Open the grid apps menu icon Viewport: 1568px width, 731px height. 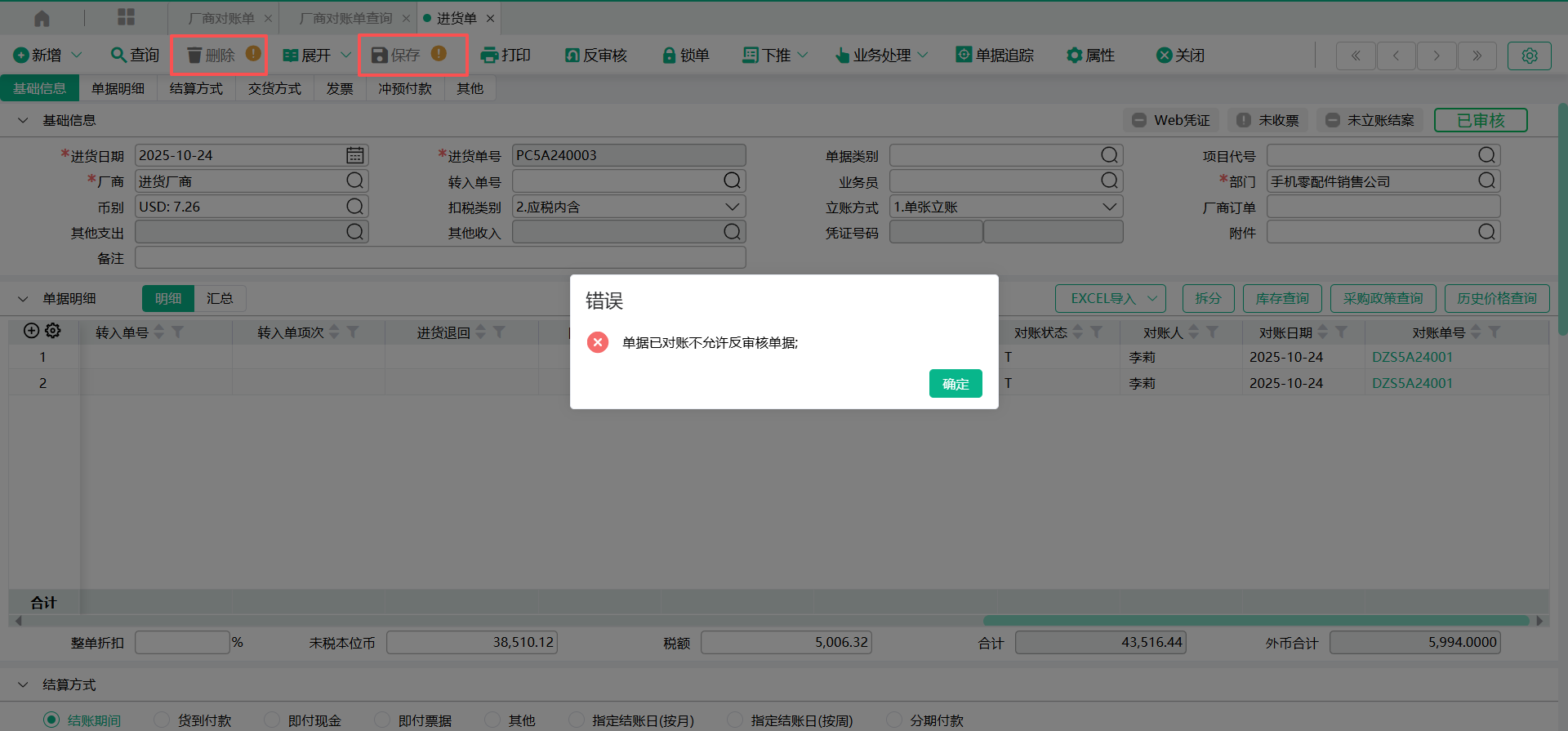pos(126,17)
